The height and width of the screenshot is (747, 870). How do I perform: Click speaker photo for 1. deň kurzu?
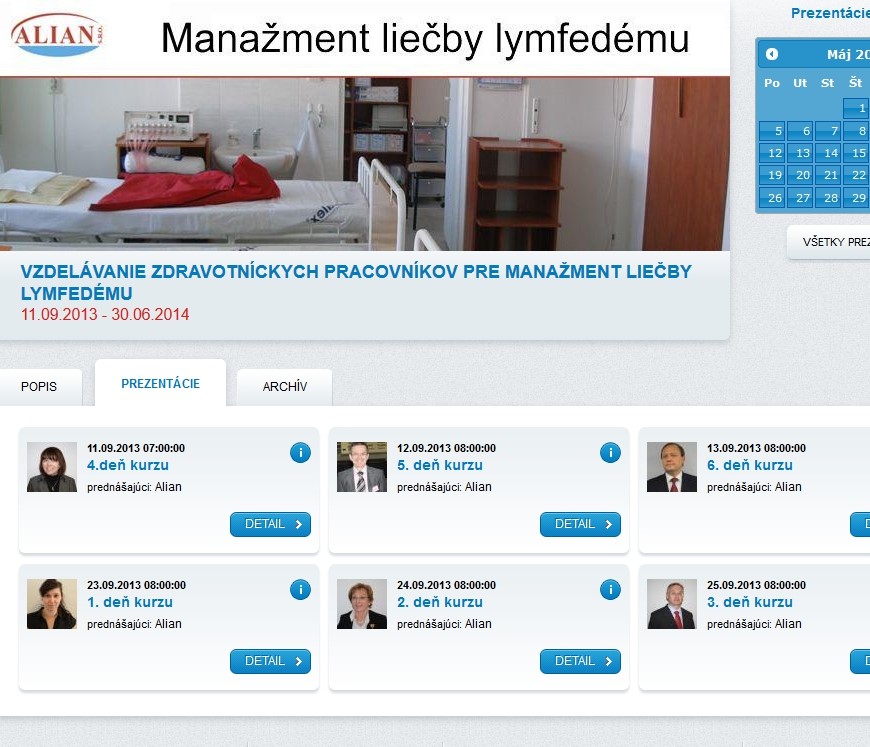point(52,604)
